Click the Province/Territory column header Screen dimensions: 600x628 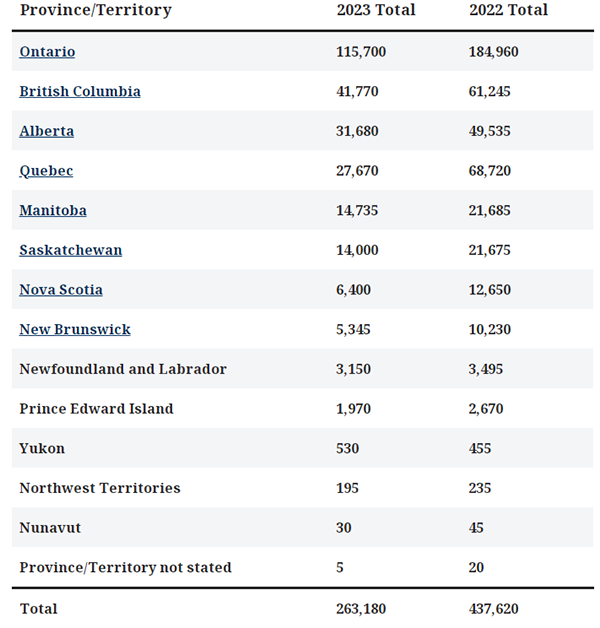tap(95, 11)
